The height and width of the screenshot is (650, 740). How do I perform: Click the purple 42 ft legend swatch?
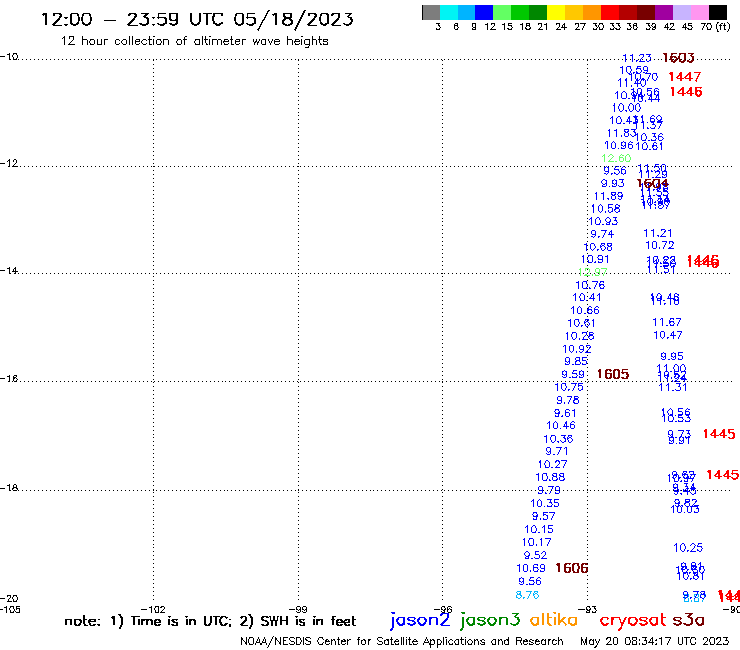[x=664, y=12]
